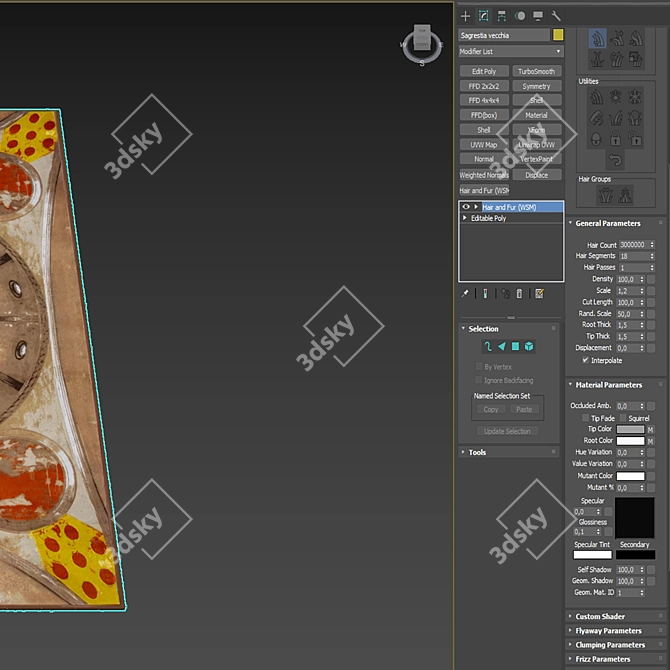The image size is (670, 670).
Task: Click first Hair Groups icon
Action: [x=605, y=195]
